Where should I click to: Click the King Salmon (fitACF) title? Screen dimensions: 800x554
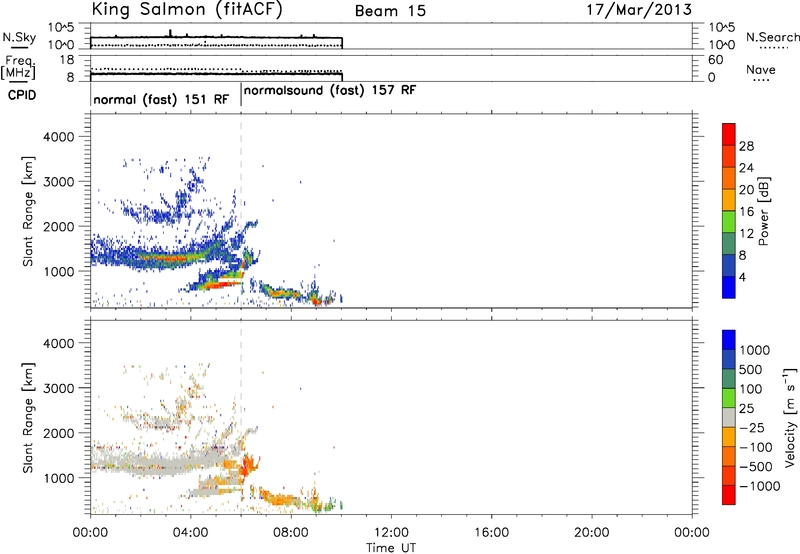(187, 9)
